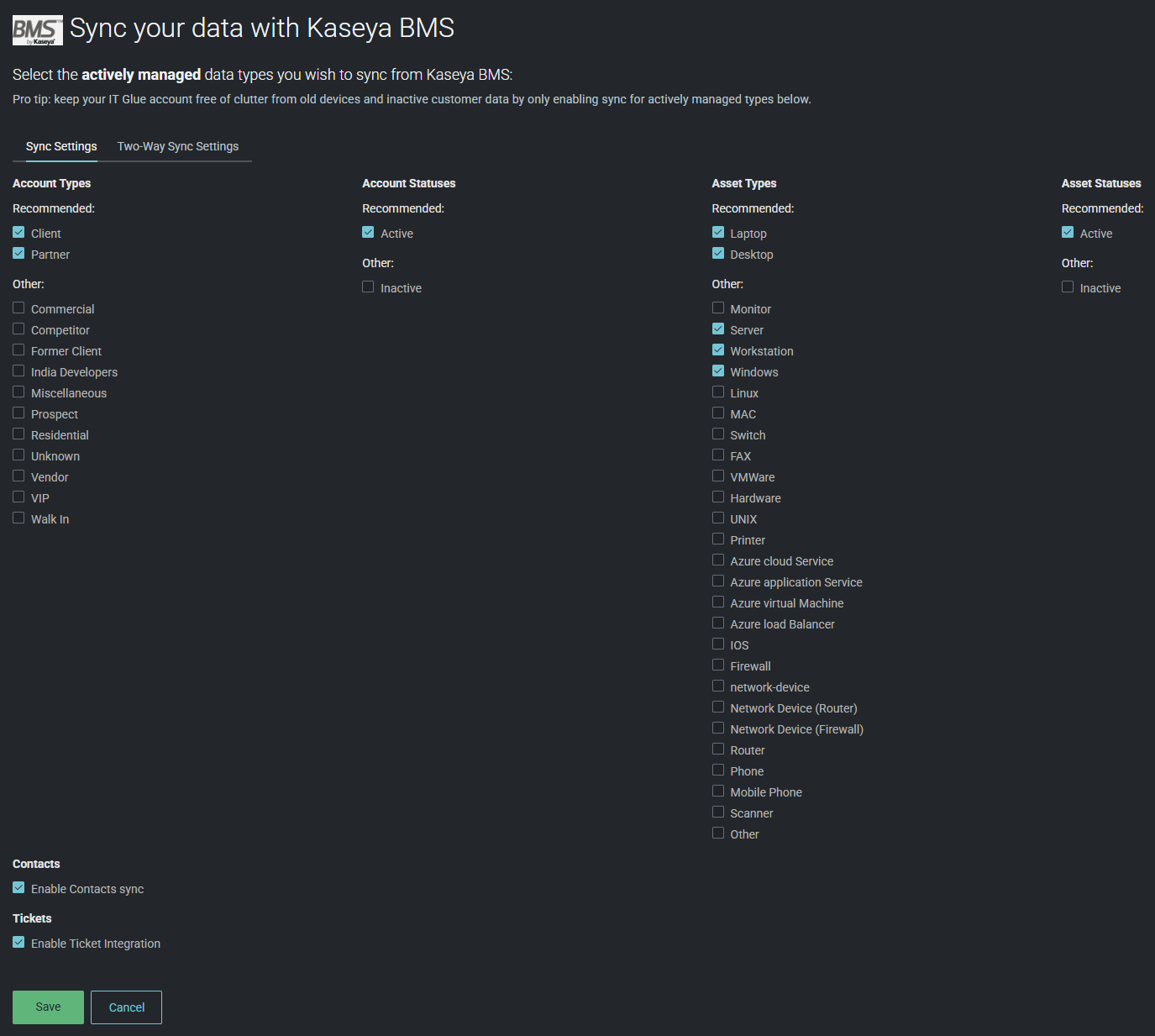Uncheck Enable Ticket Integration
This screenshot has height=1036, width=1155.
coord(18,942)
